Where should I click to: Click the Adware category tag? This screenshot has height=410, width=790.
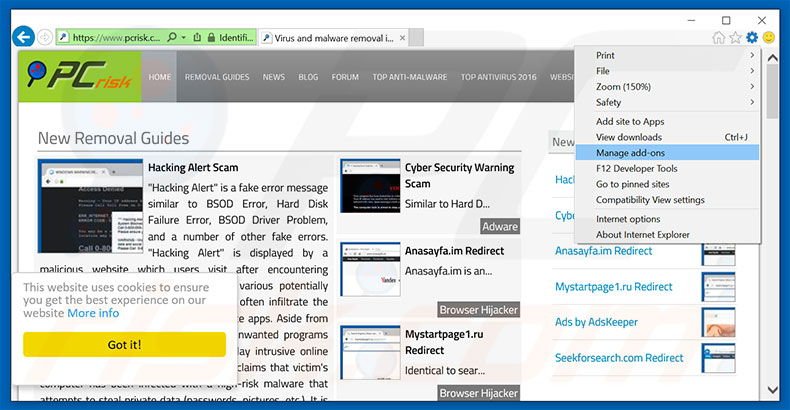click(499, 227)
